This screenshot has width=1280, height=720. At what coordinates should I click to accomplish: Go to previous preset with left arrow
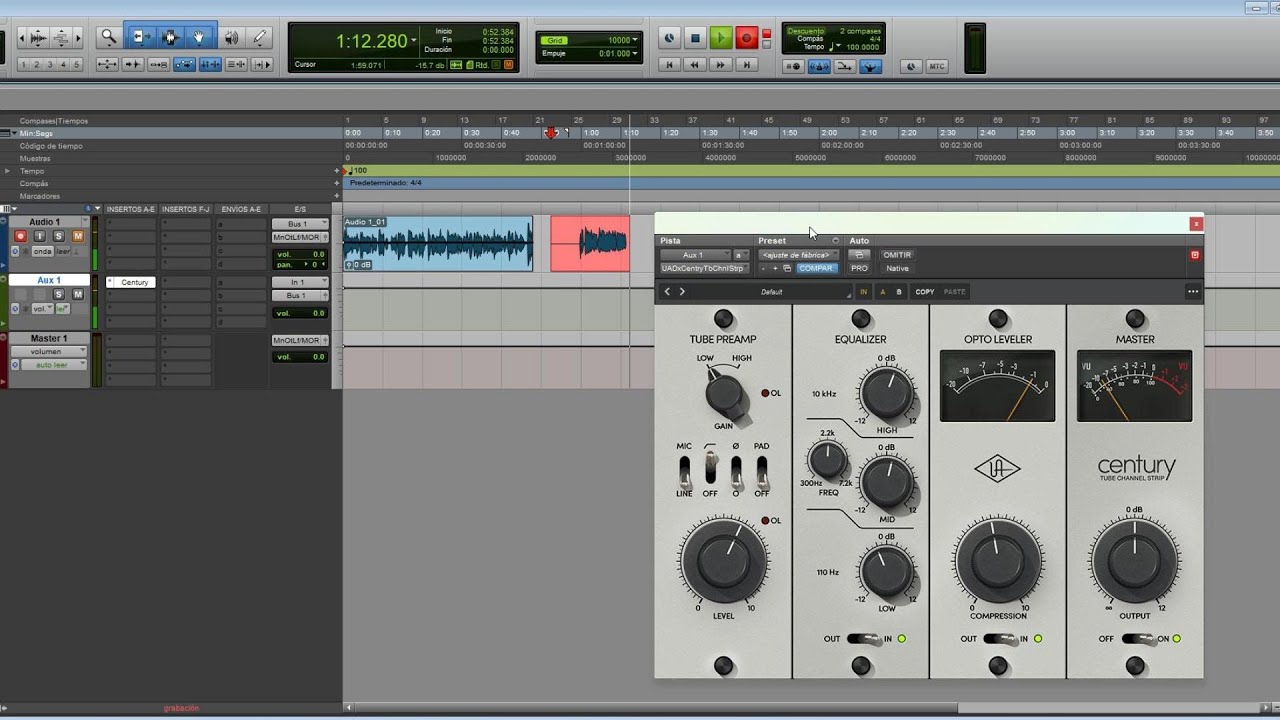tap(668, 292)
